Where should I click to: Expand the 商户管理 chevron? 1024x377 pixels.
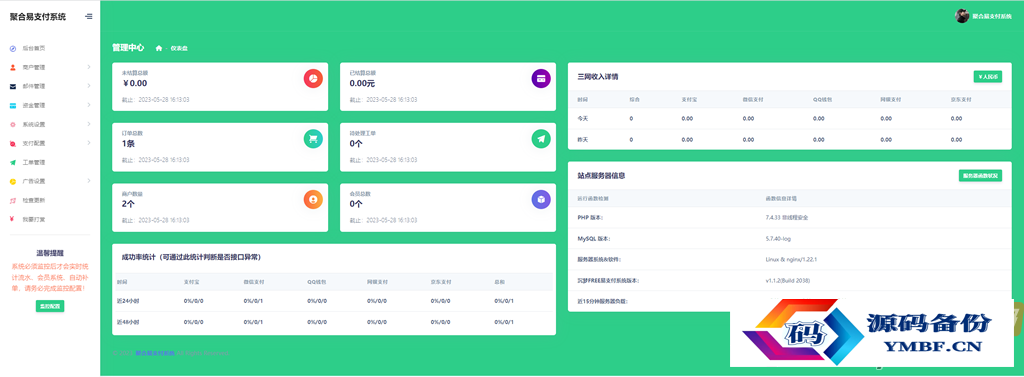(89, 67)
